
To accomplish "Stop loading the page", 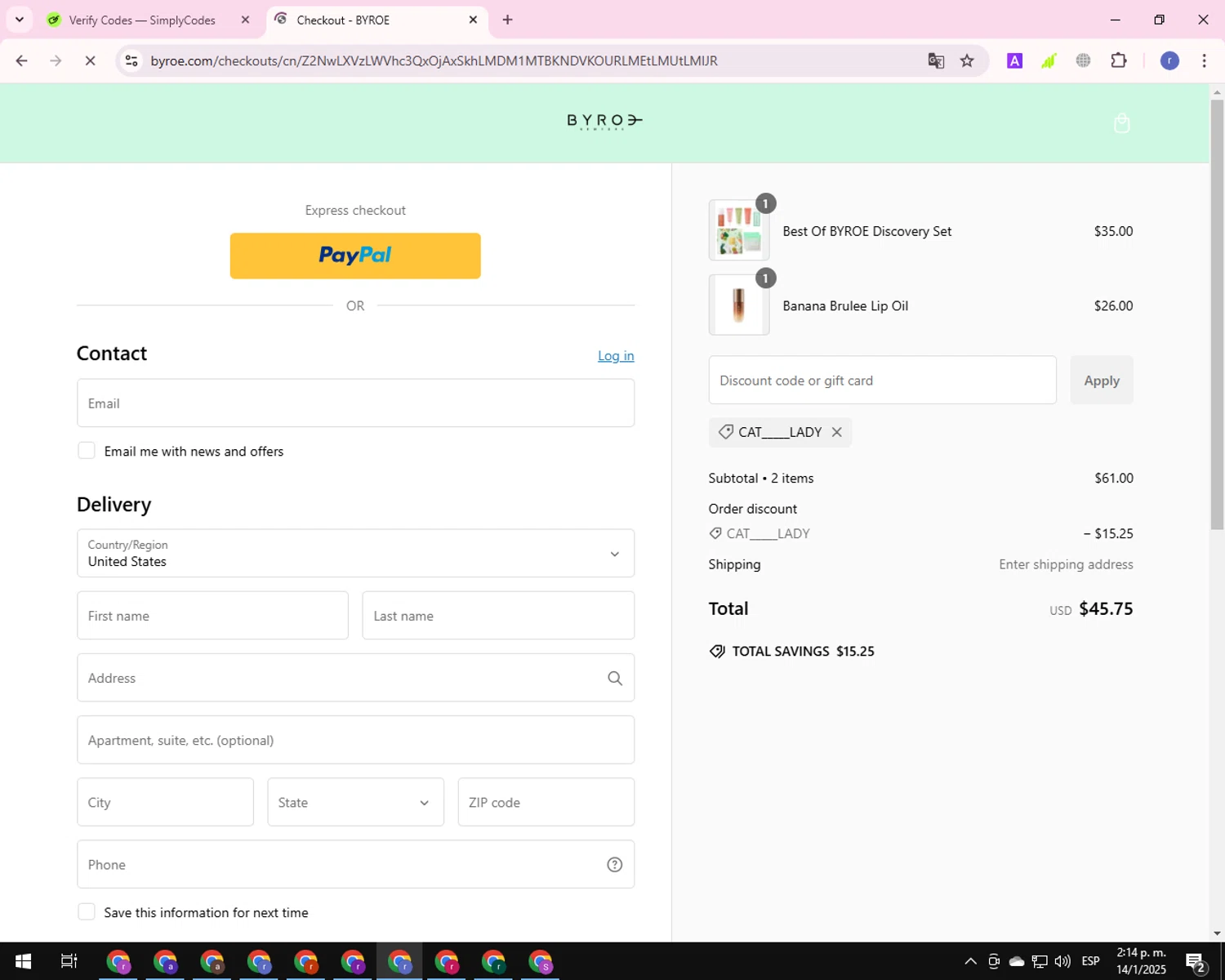I will pos(90,60).
